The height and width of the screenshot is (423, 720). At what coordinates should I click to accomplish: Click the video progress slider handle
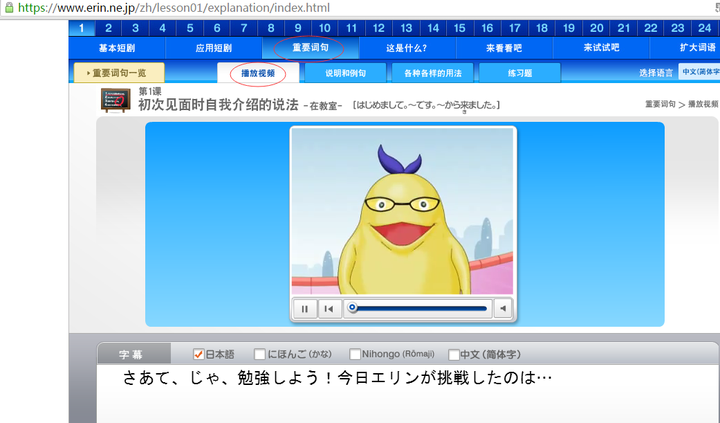[352, 307]
